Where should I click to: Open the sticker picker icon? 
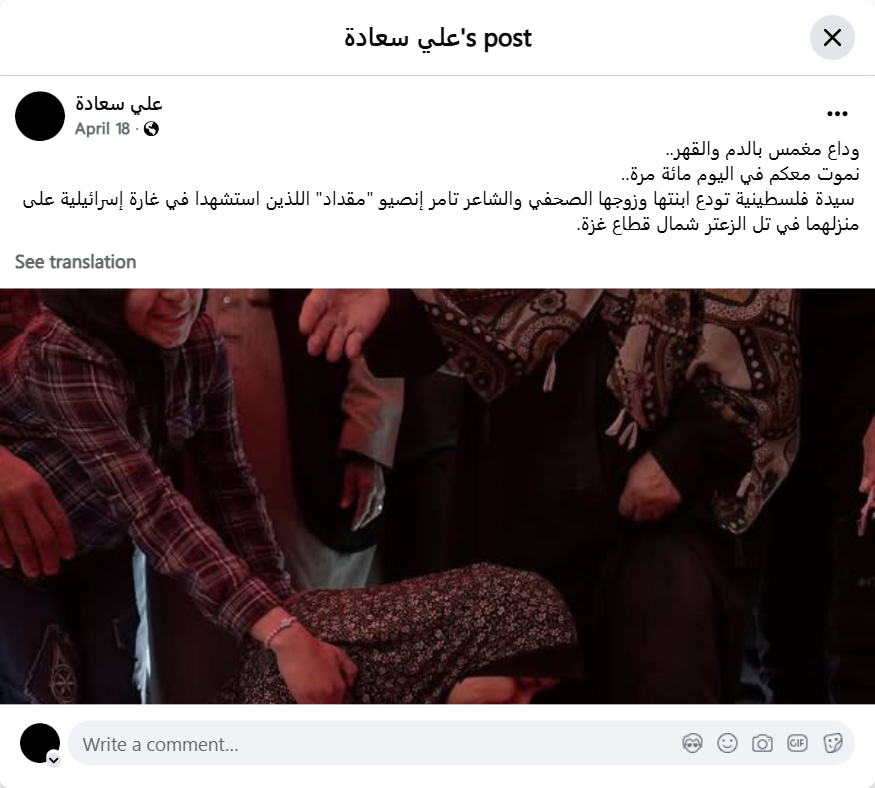(x=833, y=743)
